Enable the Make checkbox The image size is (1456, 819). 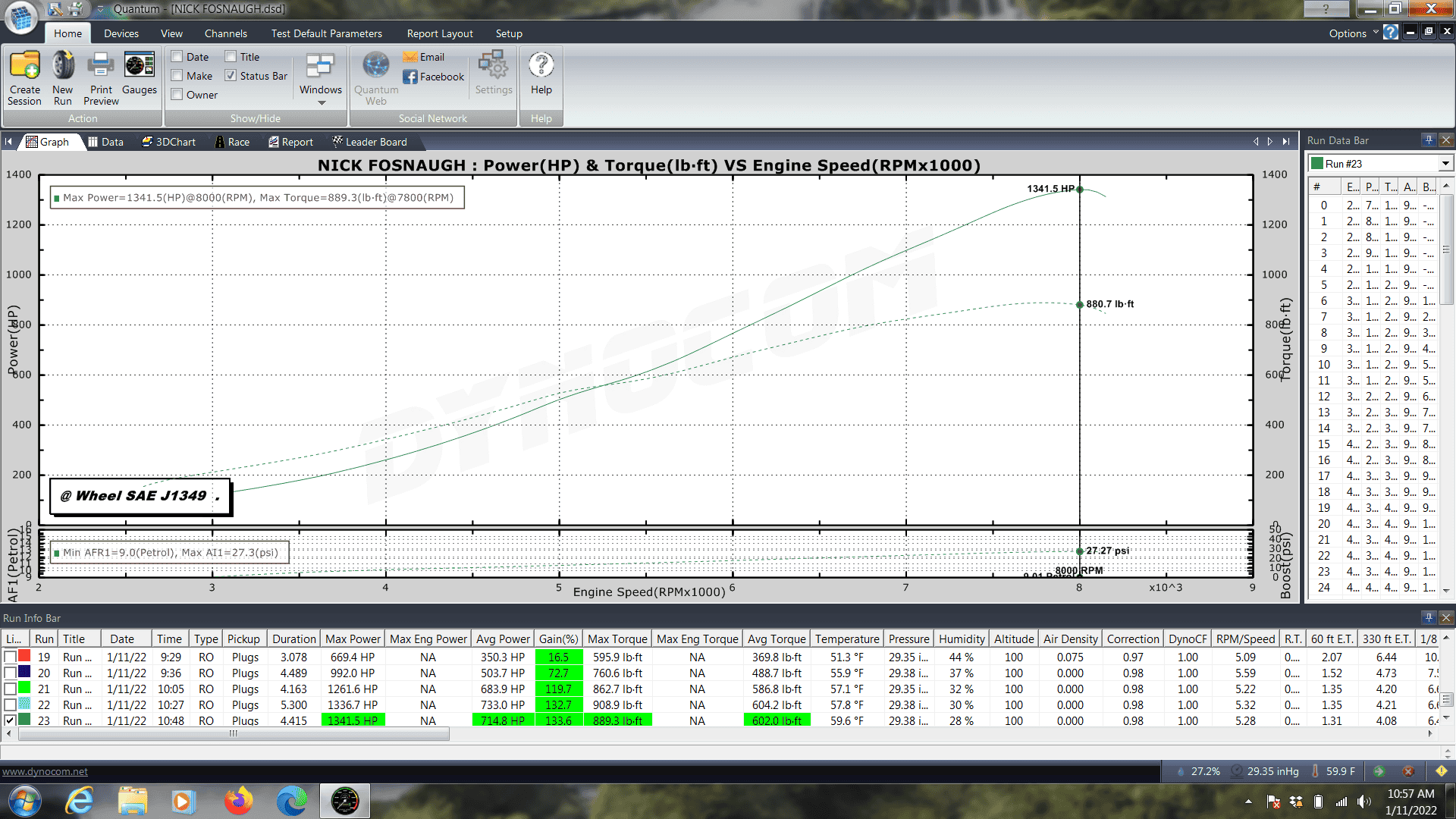point(177,76)
